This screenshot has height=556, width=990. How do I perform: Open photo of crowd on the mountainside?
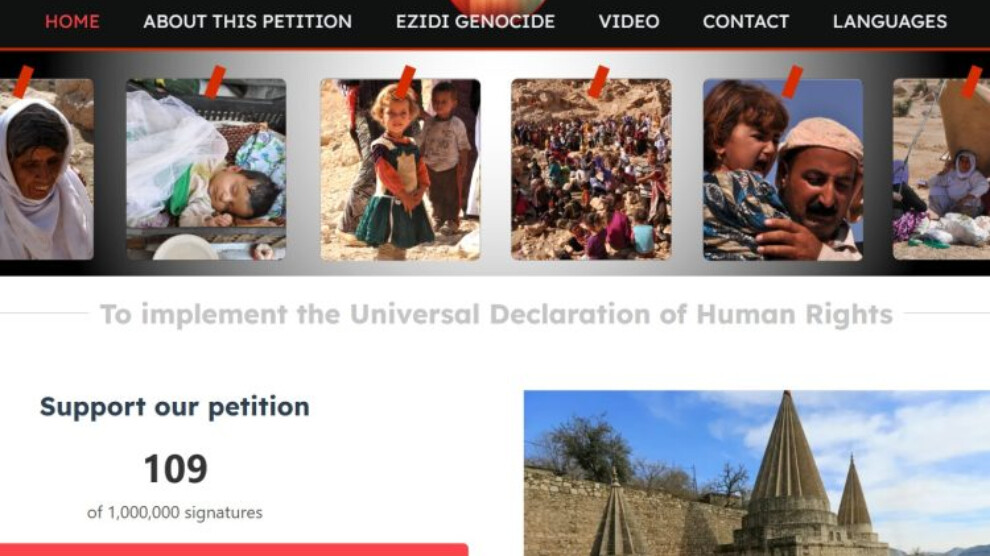pos(591,169)
